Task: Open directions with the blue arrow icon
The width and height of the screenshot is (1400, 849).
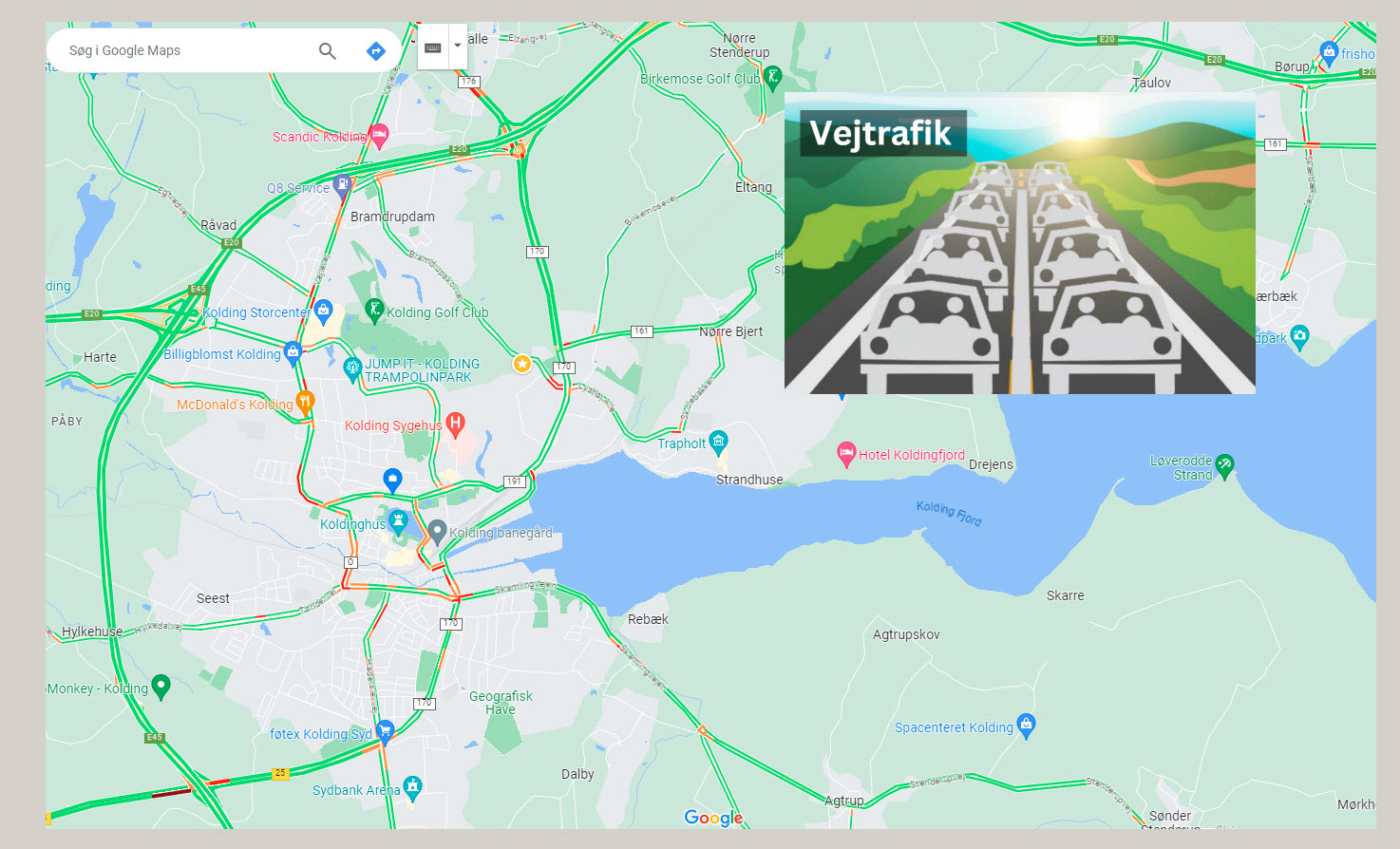Action: pyautogui.click(x=376, y=51)
